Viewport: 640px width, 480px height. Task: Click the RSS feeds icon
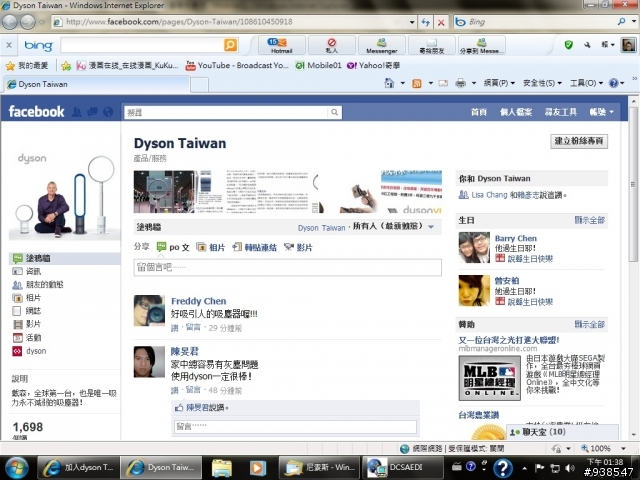click(x=417, y=83)
